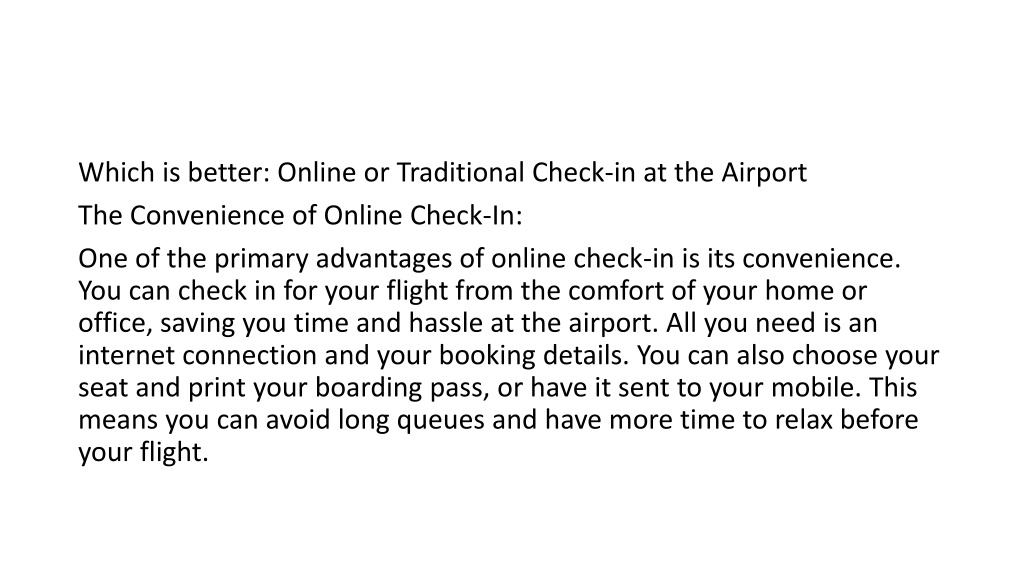The width and height of the screenshot is (1024, 576).
Task: Click the word "Airport" in the title
Action: [x=764, y=174]
